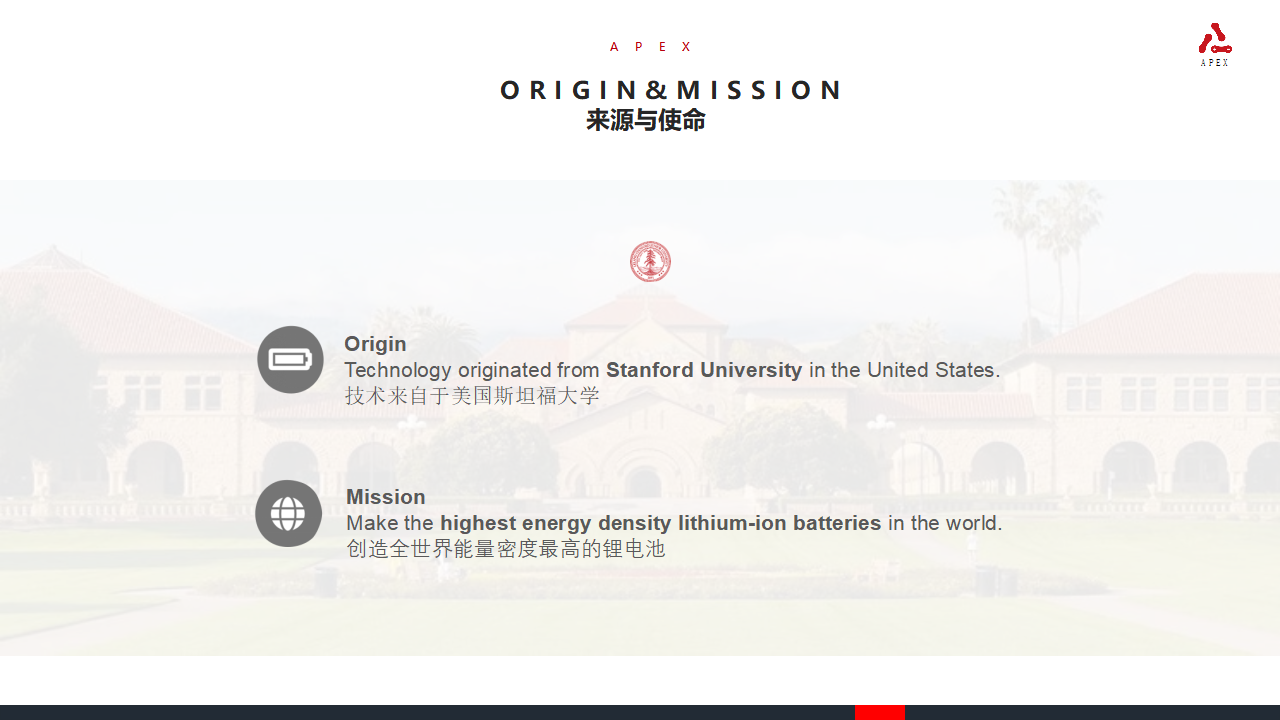Select the Chinese subtitle 来源与使命
The image size is (1280, 720).
[x=646, y=120]
